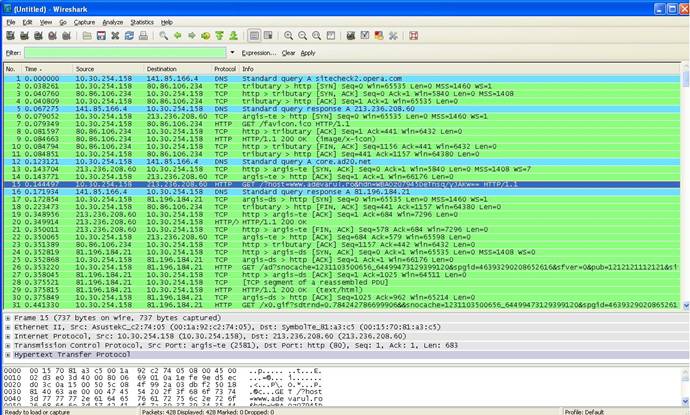This screenshot has height=415, width=690.
Task: Open the capture interfaces list icon
Action: (x=10, y=36)
